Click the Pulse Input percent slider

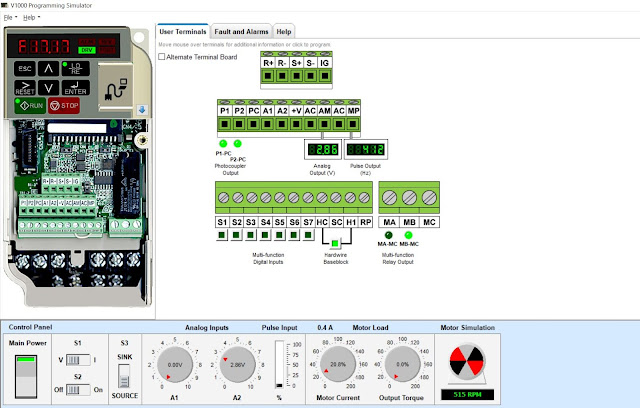[x=279, y=364]
